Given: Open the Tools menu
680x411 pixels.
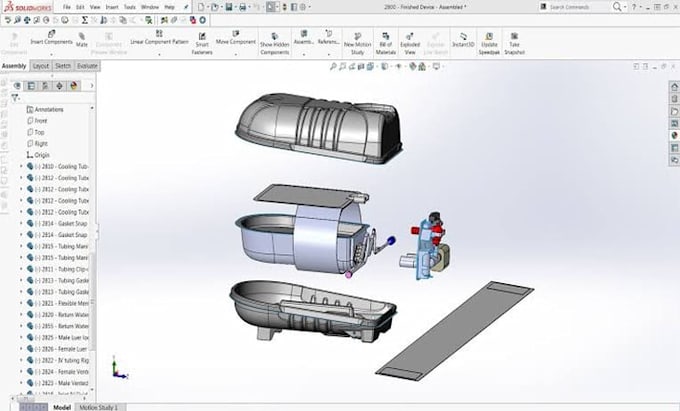Looking at the screenshot, I should tap(130, 7).
